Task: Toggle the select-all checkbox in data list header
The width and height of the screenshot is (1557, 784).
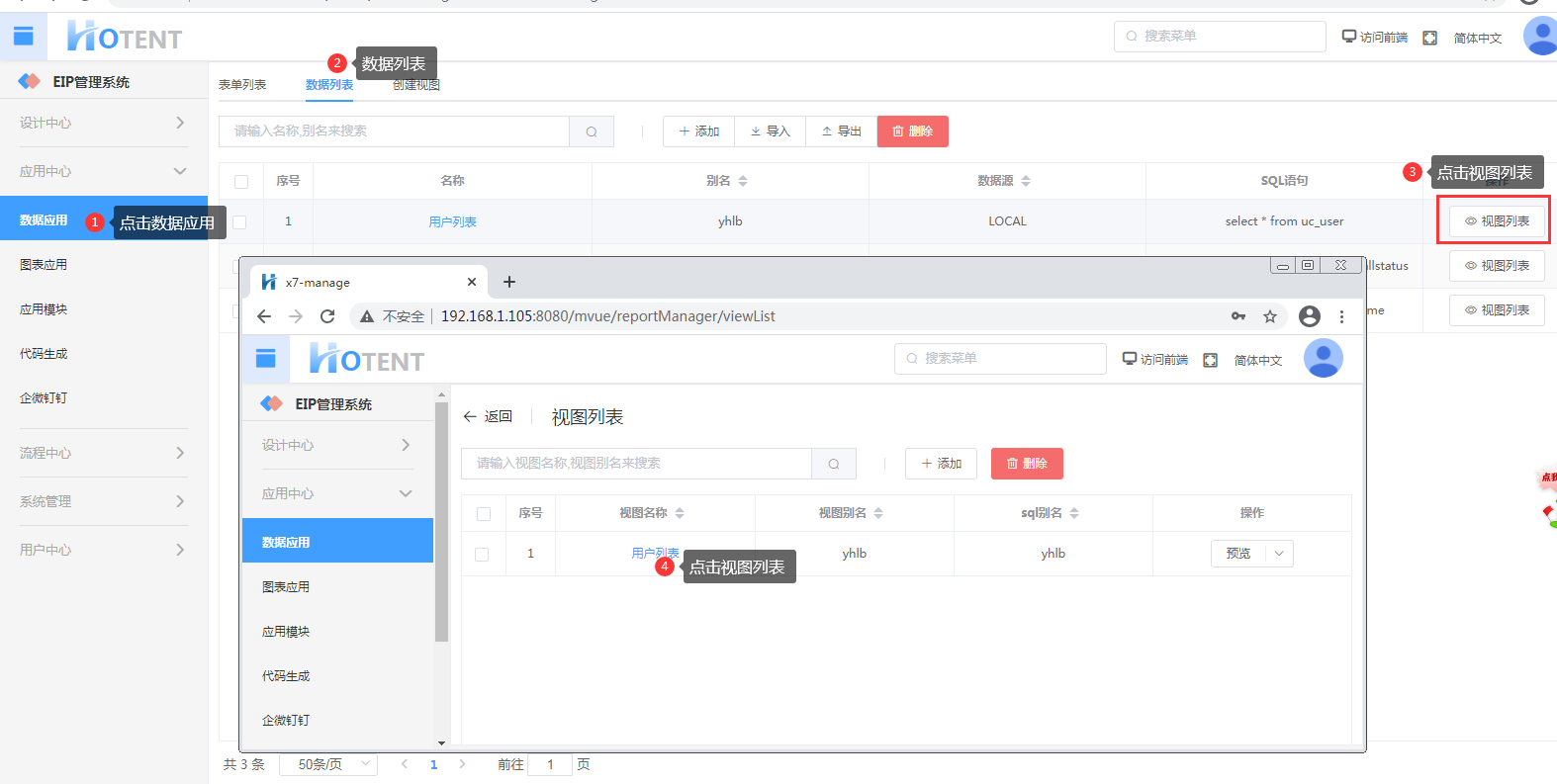Action: (241, 181)
